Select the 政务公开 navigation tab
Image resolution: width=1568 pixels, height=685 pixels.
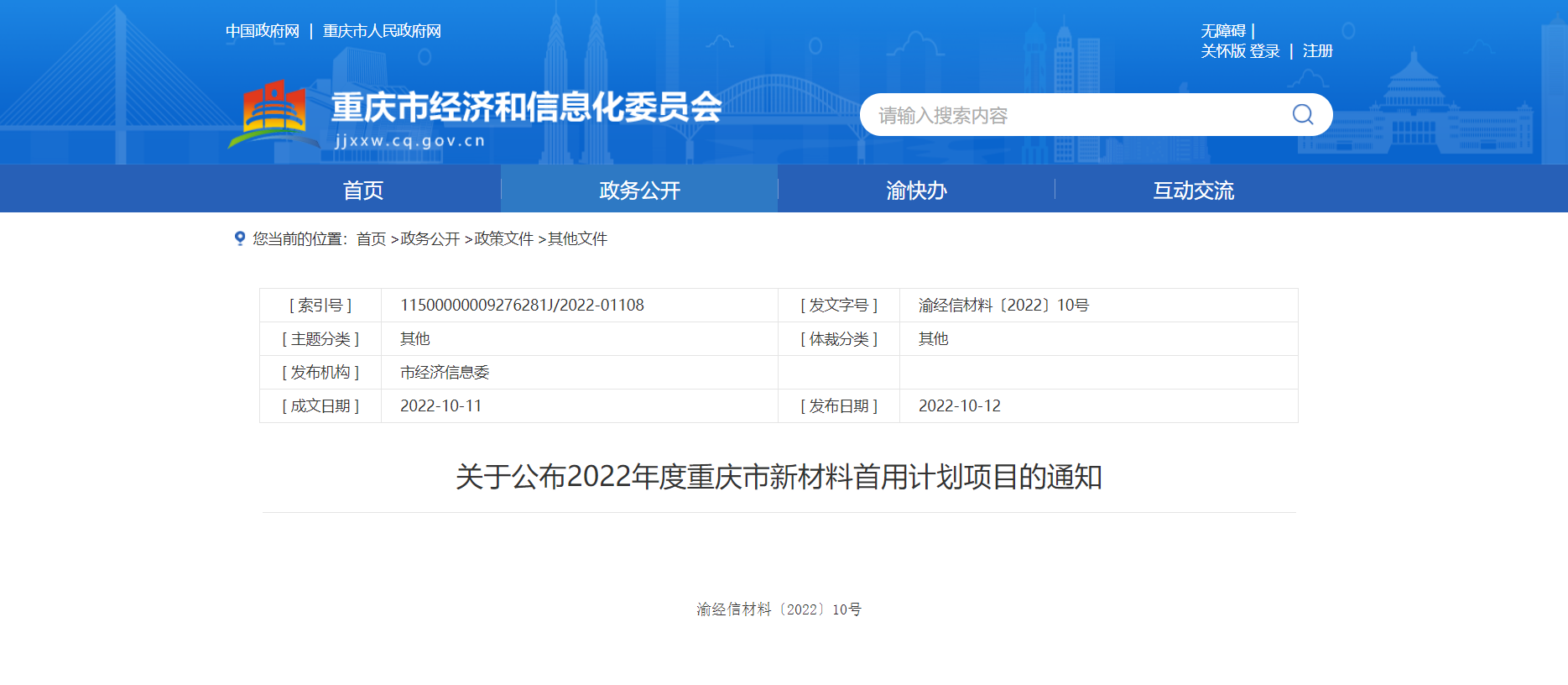[639, 191]
